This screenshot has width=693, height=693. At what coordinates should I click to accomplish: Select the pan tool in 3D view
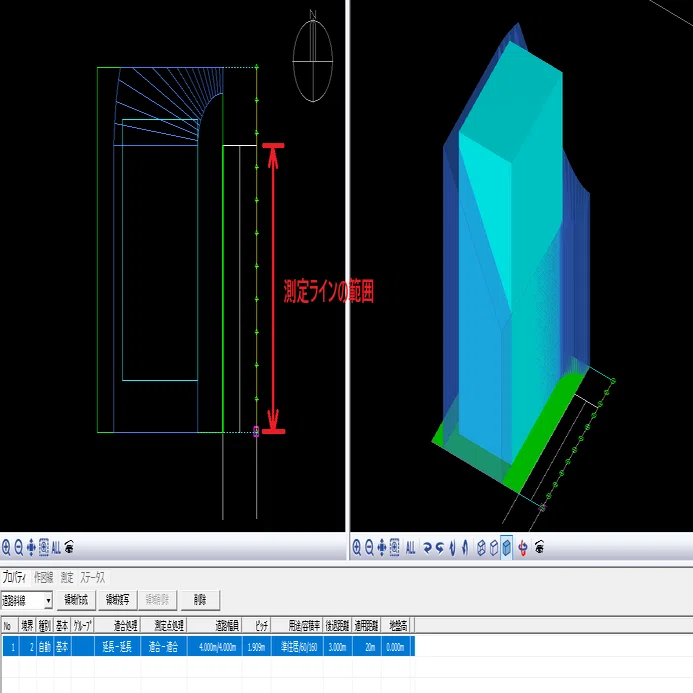point(382,548)
